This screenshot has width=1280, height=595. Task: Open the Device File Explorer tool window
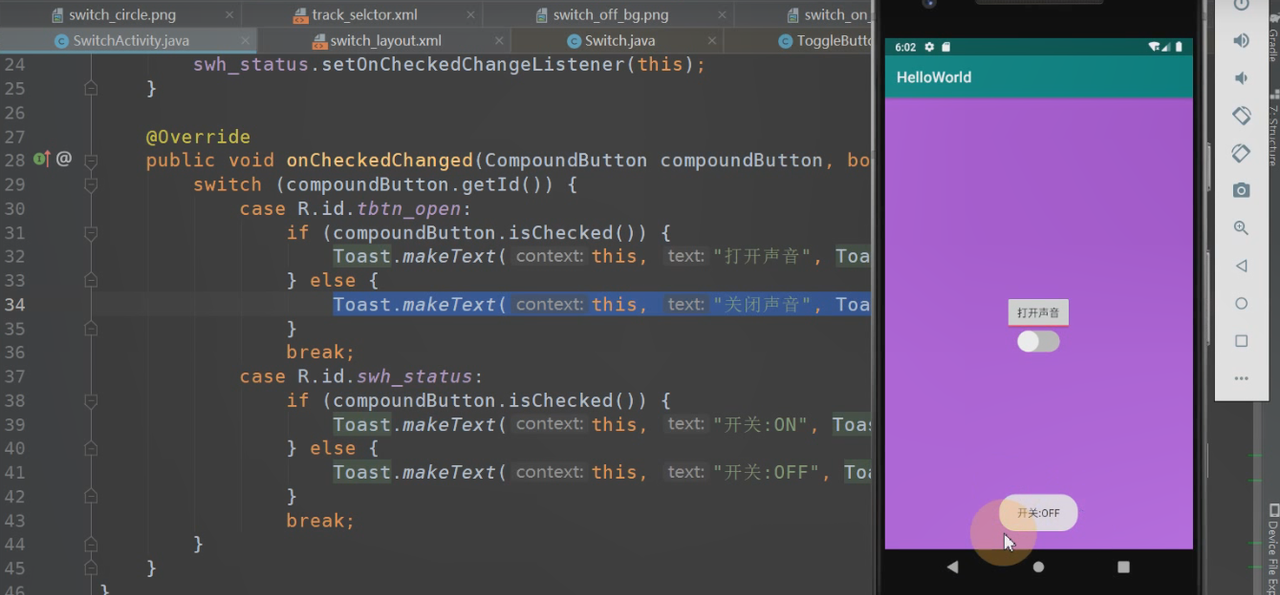click(x=1273, y=550)
